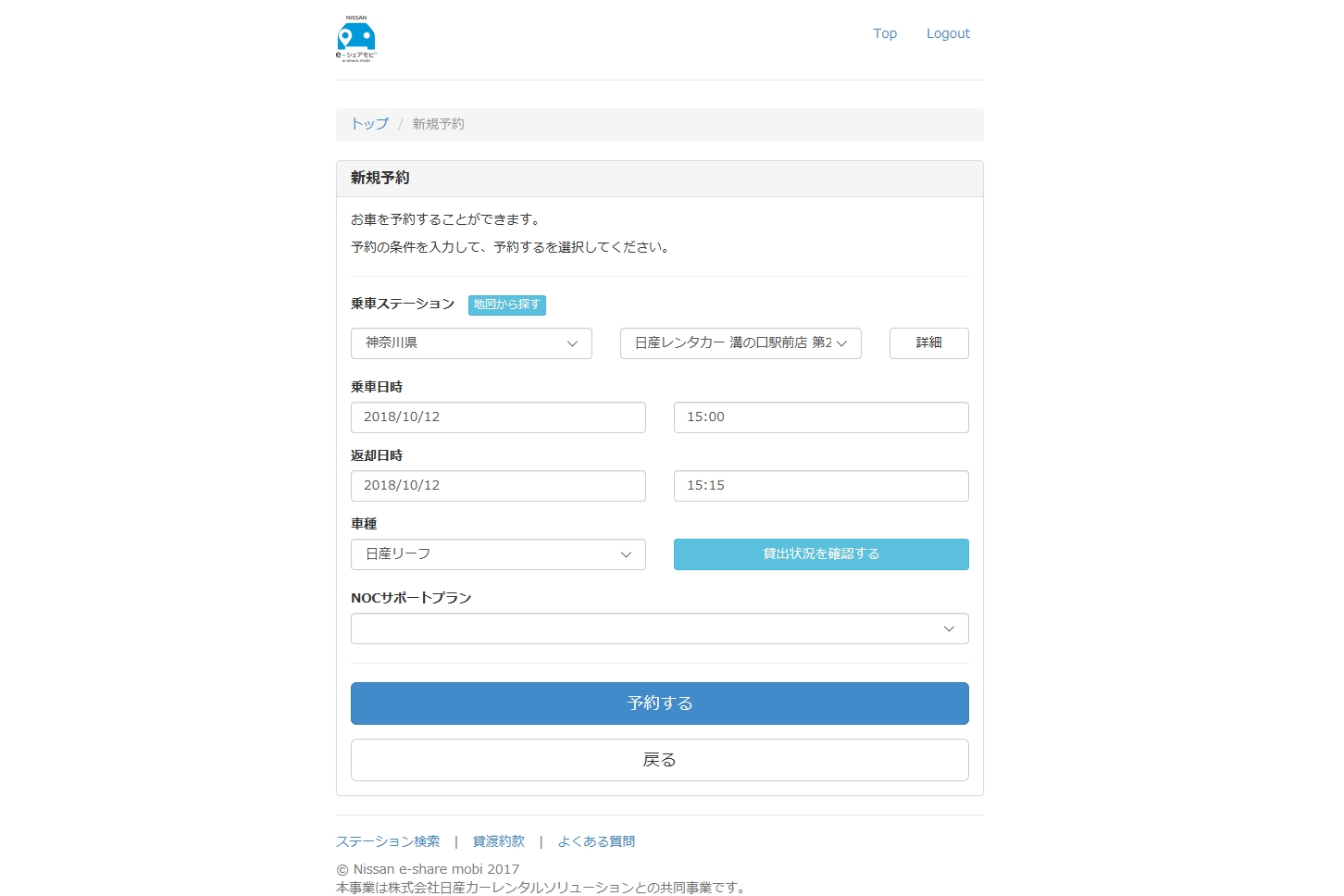The image size is (1344, 896).
Task: Expand the 日産リーフ car type dropdown
Action: (498, 554)
